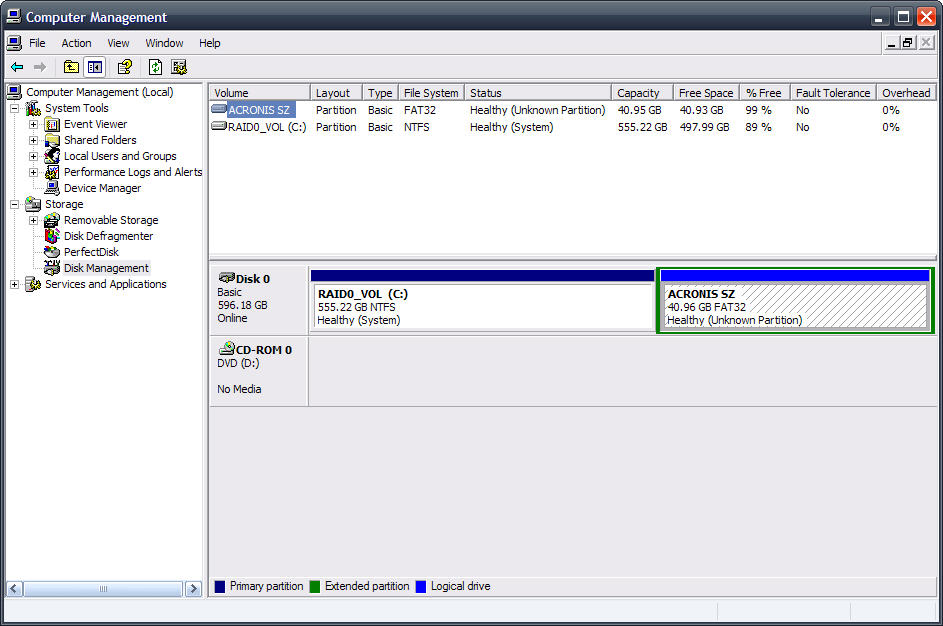This screenshot has width=943, height=626.
Task: Sort by the Status column header
Action: coord(538,93)
